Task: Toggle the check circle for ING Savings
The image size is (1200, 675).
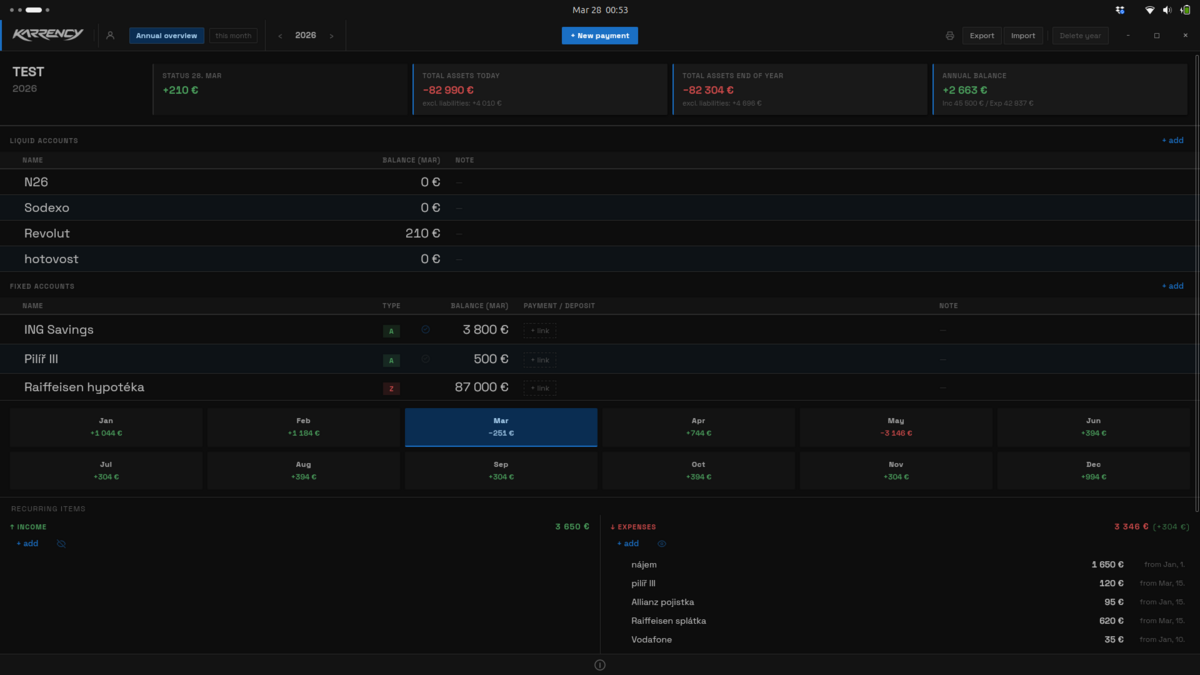Action: (425, 329)
